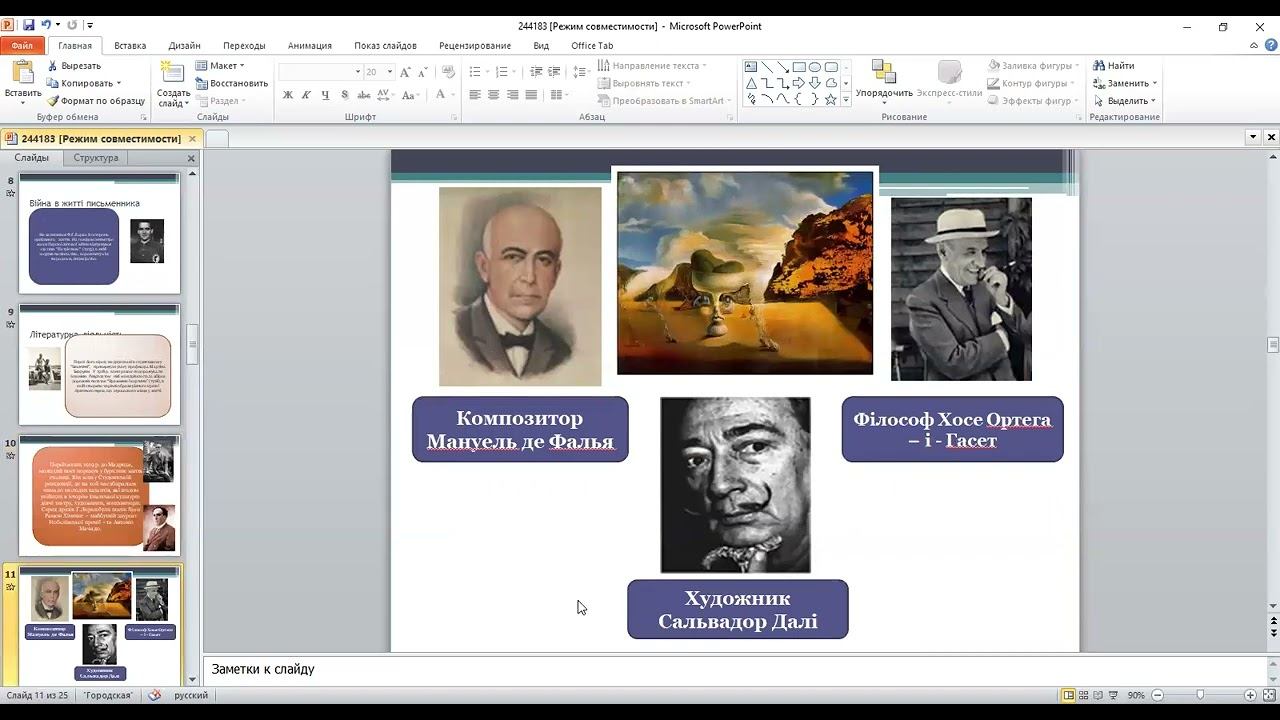Click the Вставить (Paste) clipboard icon
The height and width of the screenshot is (720, 1280).
(22, 73)
